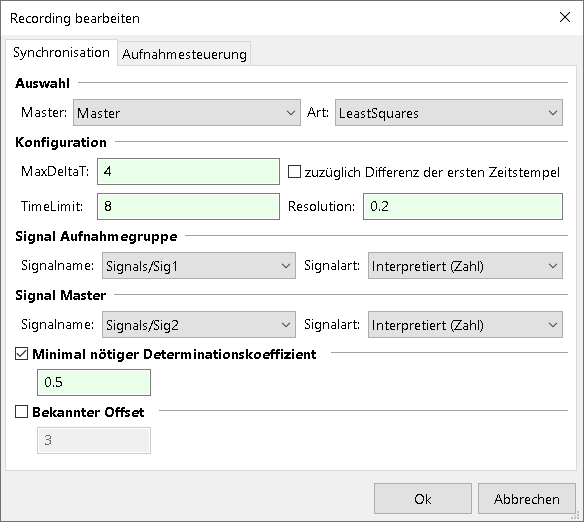Click the Resolution label
The height and width of the screenshot is (522, 584).
321,206
